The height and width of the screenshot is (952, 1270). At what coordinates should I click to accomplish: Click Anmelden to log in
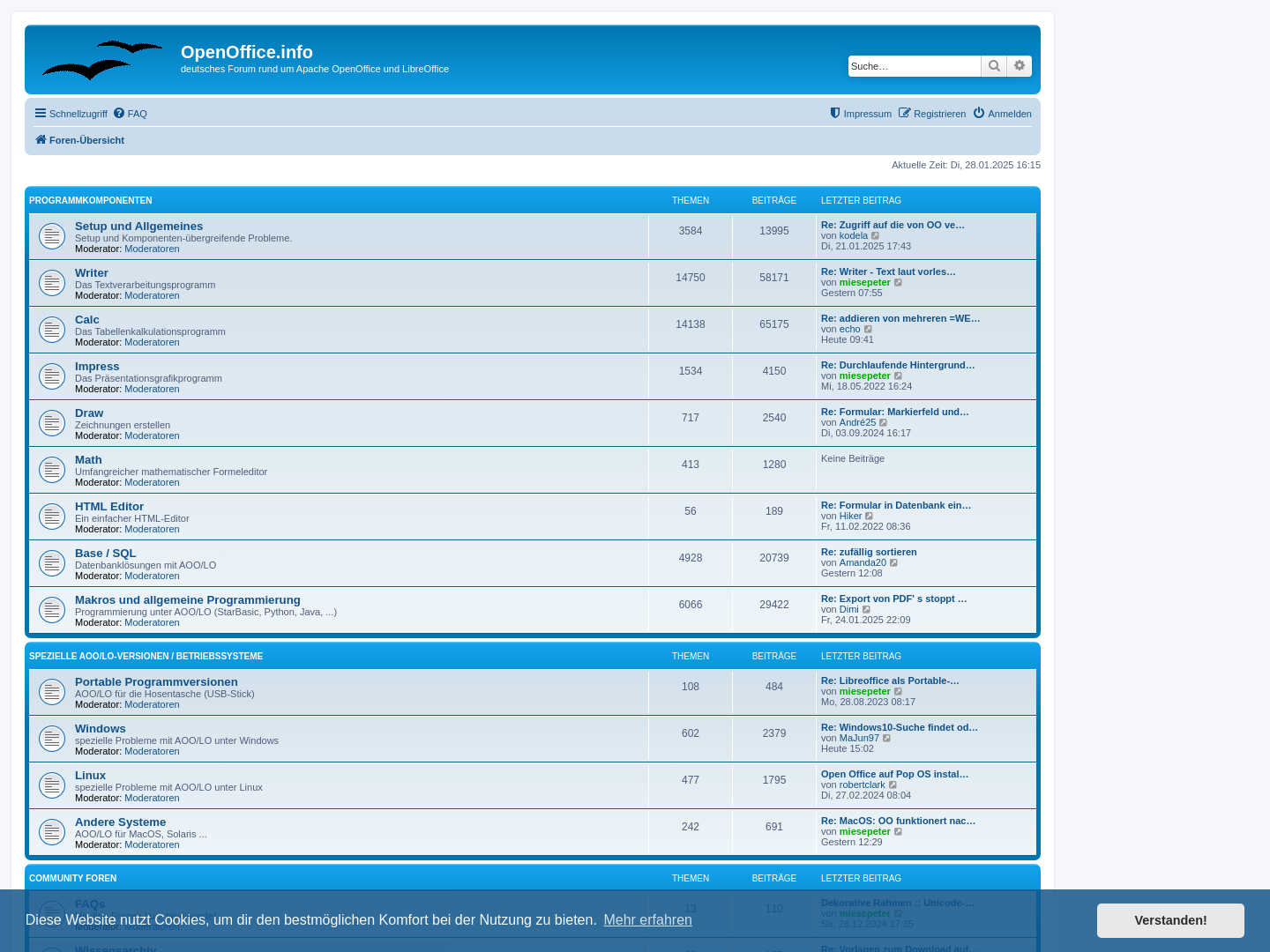[1003, 114]
